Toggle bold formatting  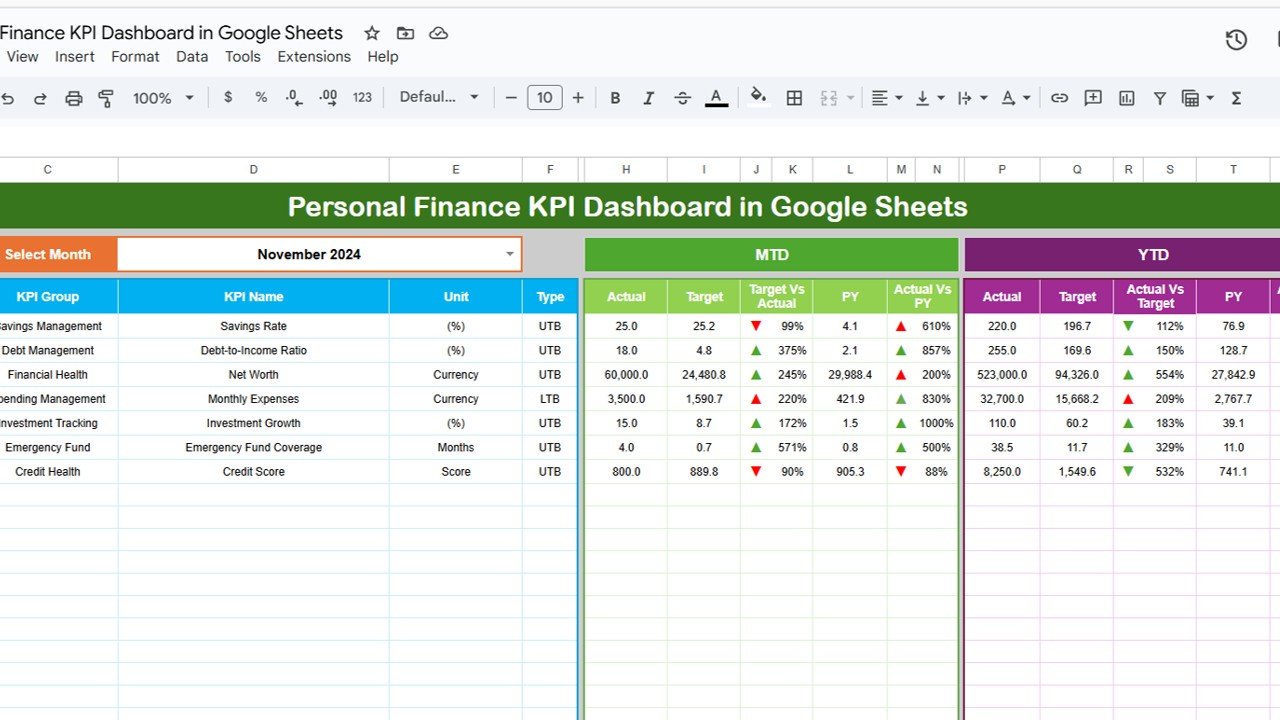click(615, 98)
